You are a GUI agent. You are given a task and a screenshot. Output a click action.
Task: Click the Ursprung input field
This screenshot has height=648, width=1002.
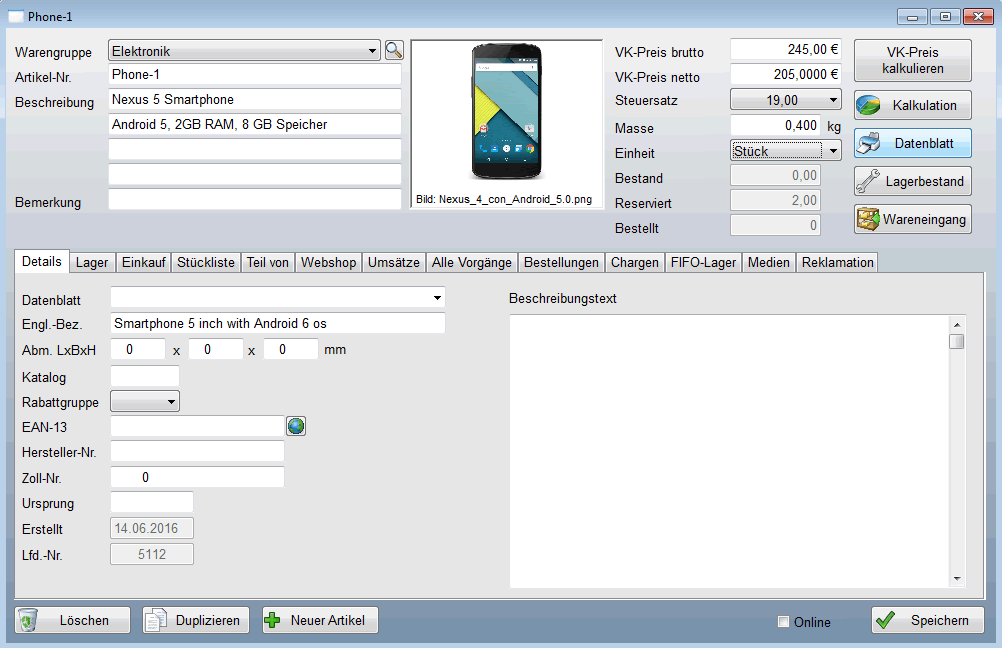coord(152,503)
